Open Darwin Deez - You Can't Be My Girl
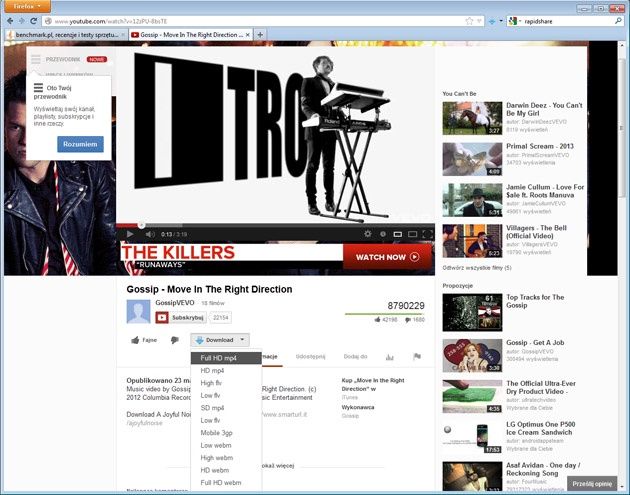The width and height of the screenshot is (630, 495). point(544,109)
